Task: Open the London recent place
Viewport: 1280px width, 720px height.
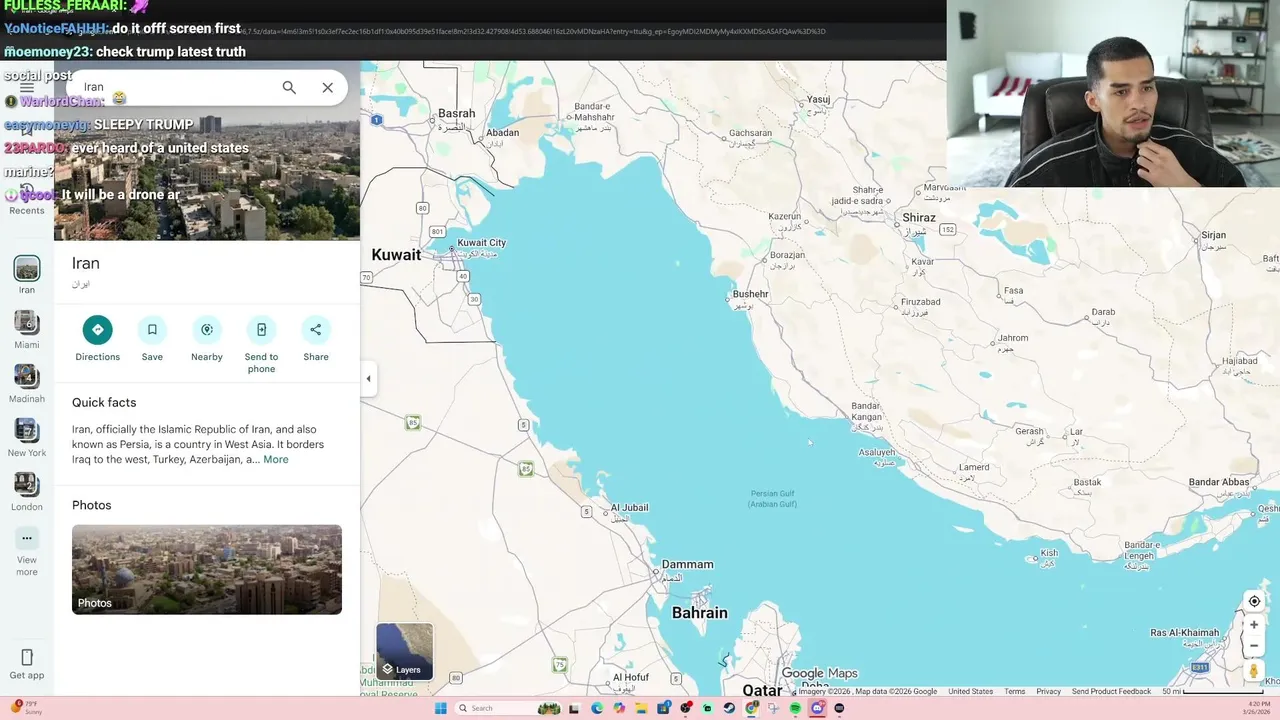Action: point(27,491)
